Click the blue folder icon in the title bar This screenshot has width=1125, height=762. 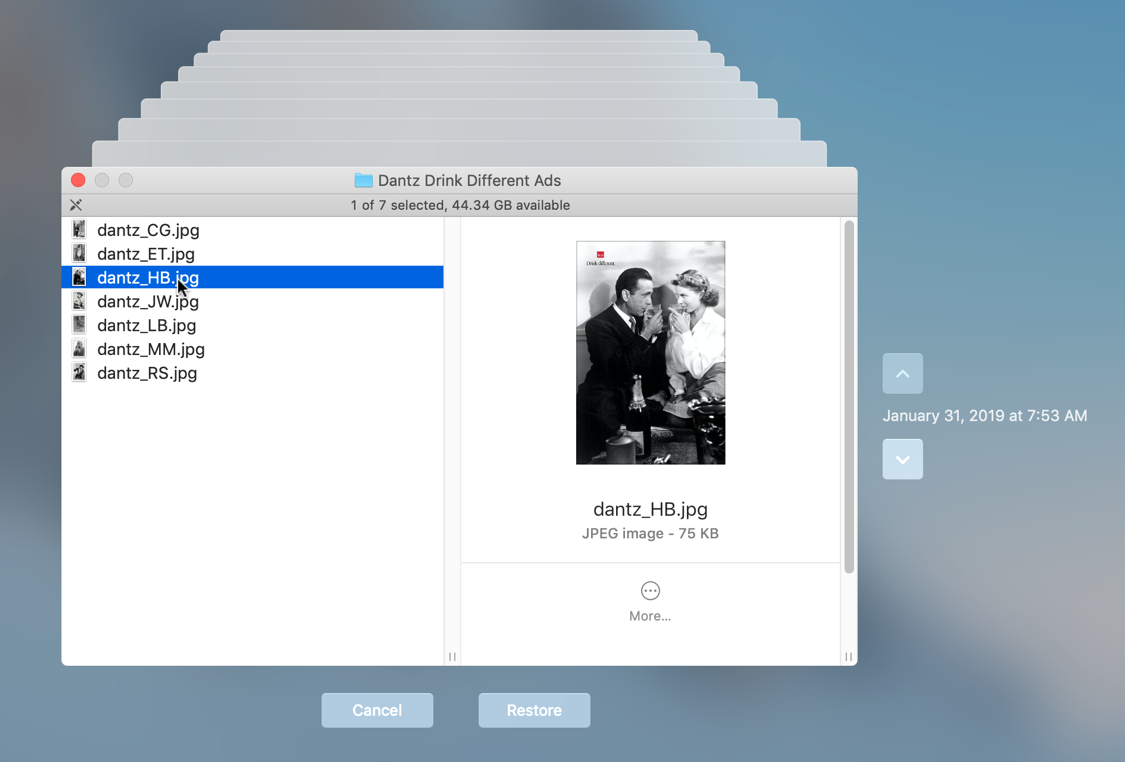366,180
